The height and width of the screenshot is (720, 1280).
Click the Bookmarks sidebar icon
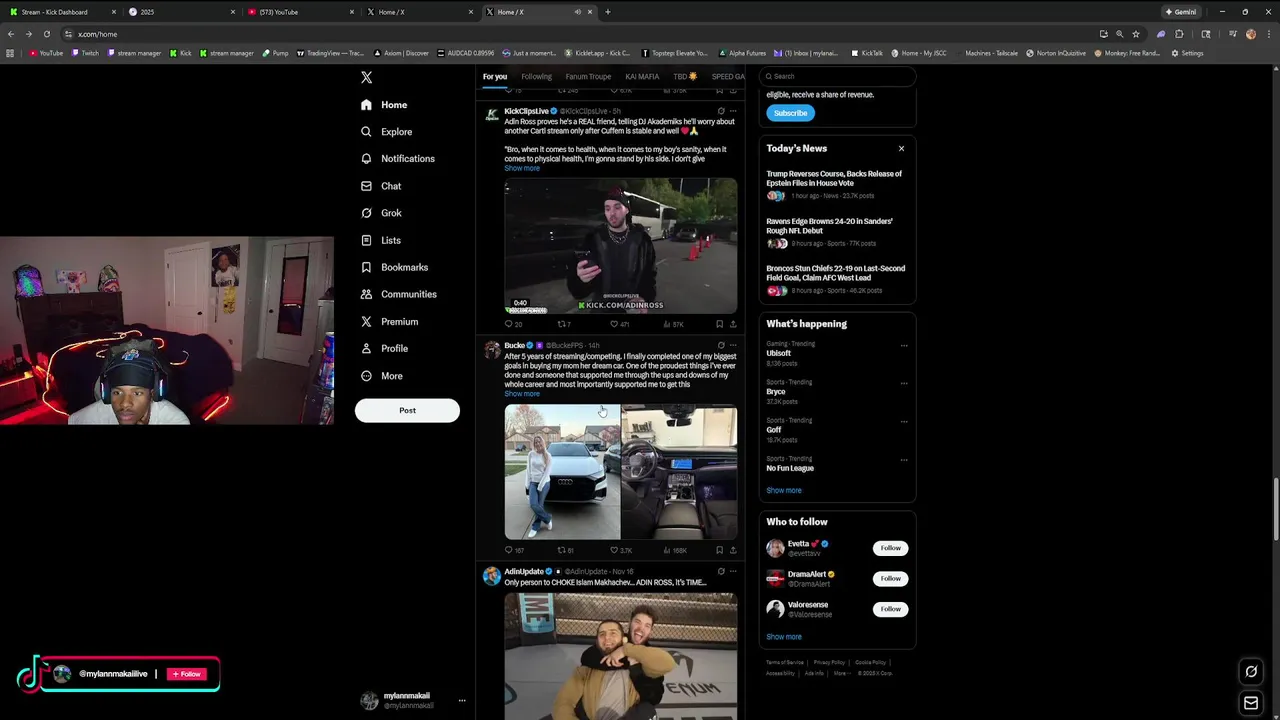pos(366,267)
